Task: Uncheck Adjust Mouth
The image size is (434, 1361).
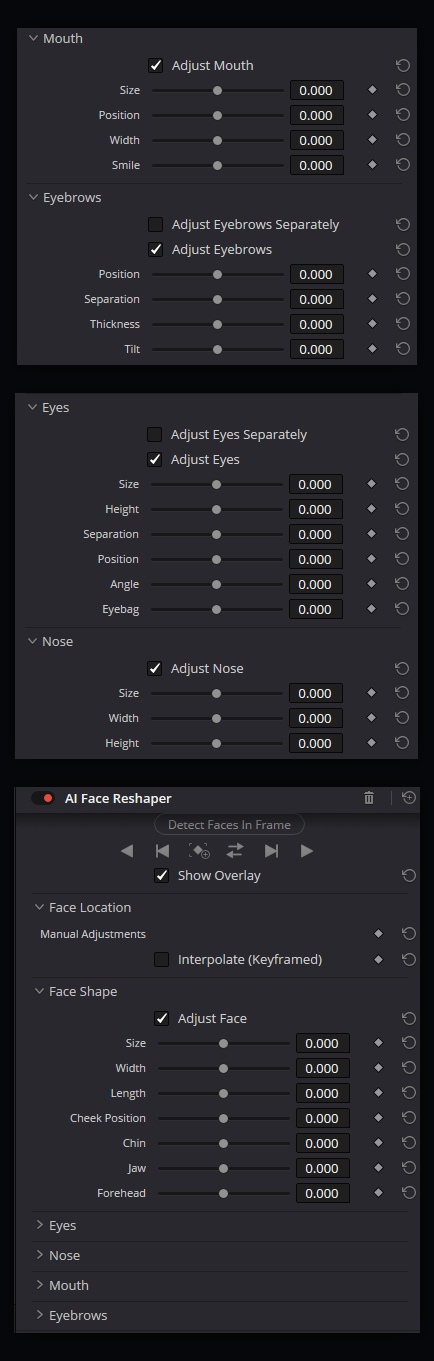Action: [156, 65]
